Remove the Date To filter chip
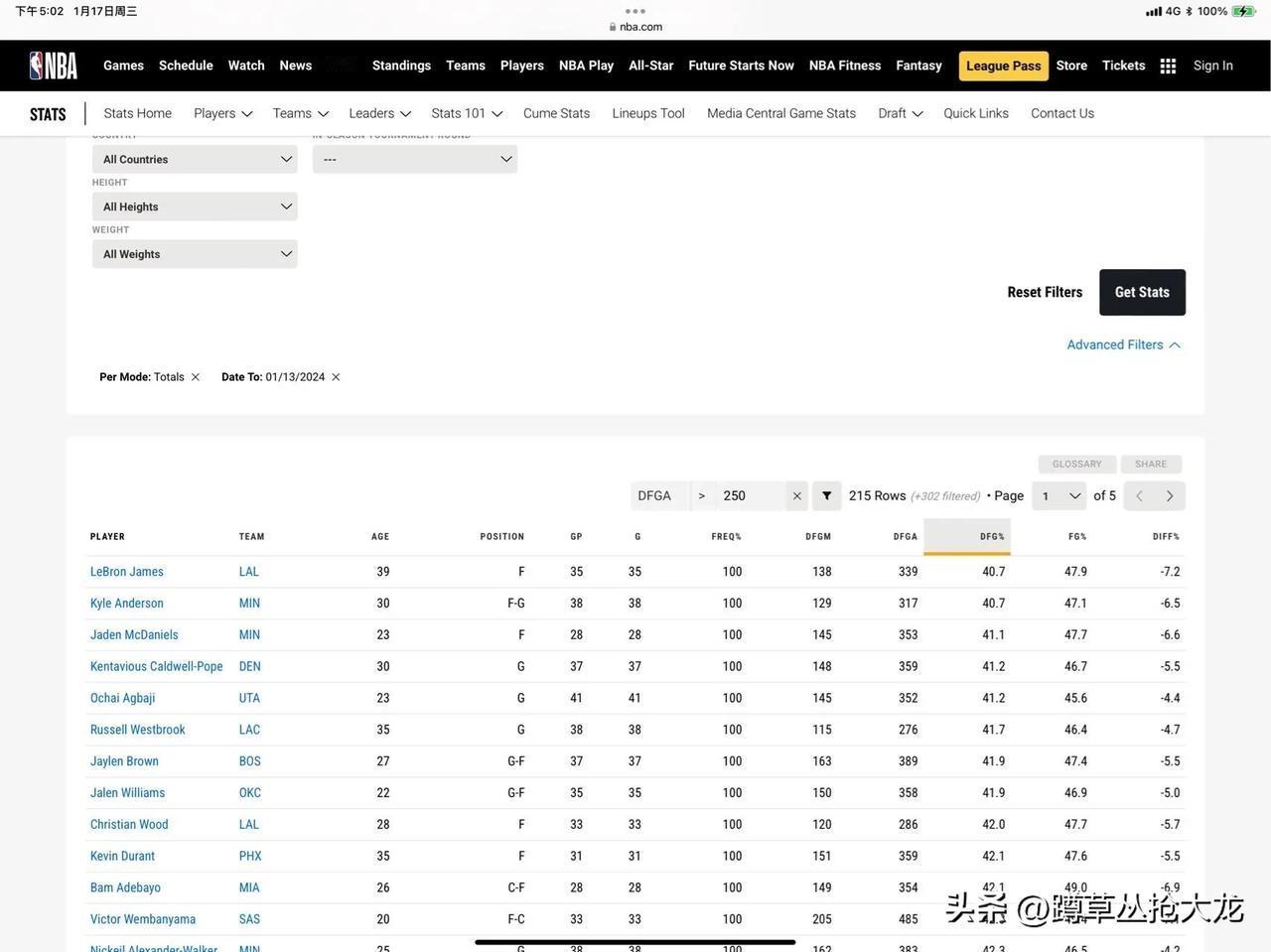The height and width of the screenshot is (952, 1271). tap(336, 377)
